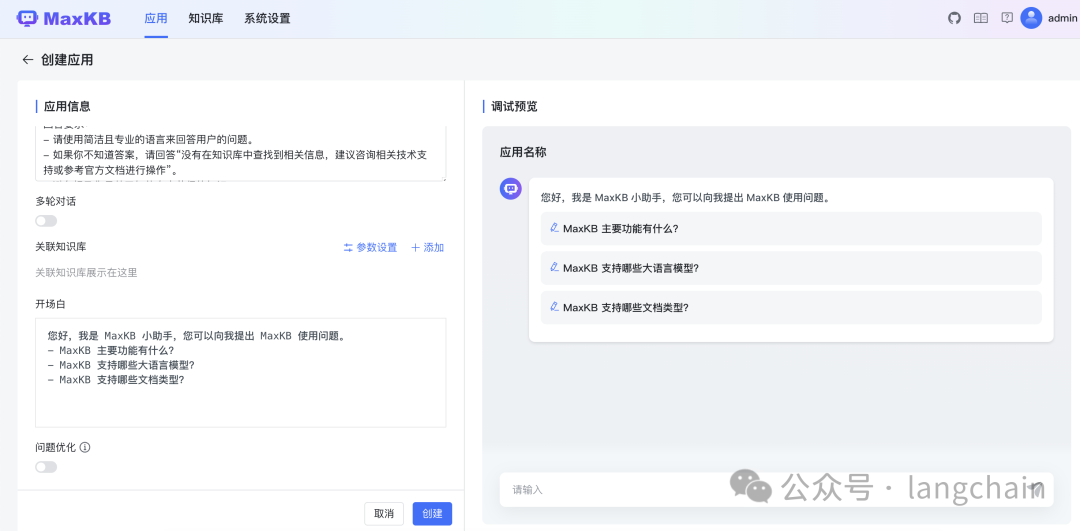Image resolution: width=1080 pixels, height=531 pixels.
Task: Open the GitHub repository icon
Action: (x=954, y=19)
